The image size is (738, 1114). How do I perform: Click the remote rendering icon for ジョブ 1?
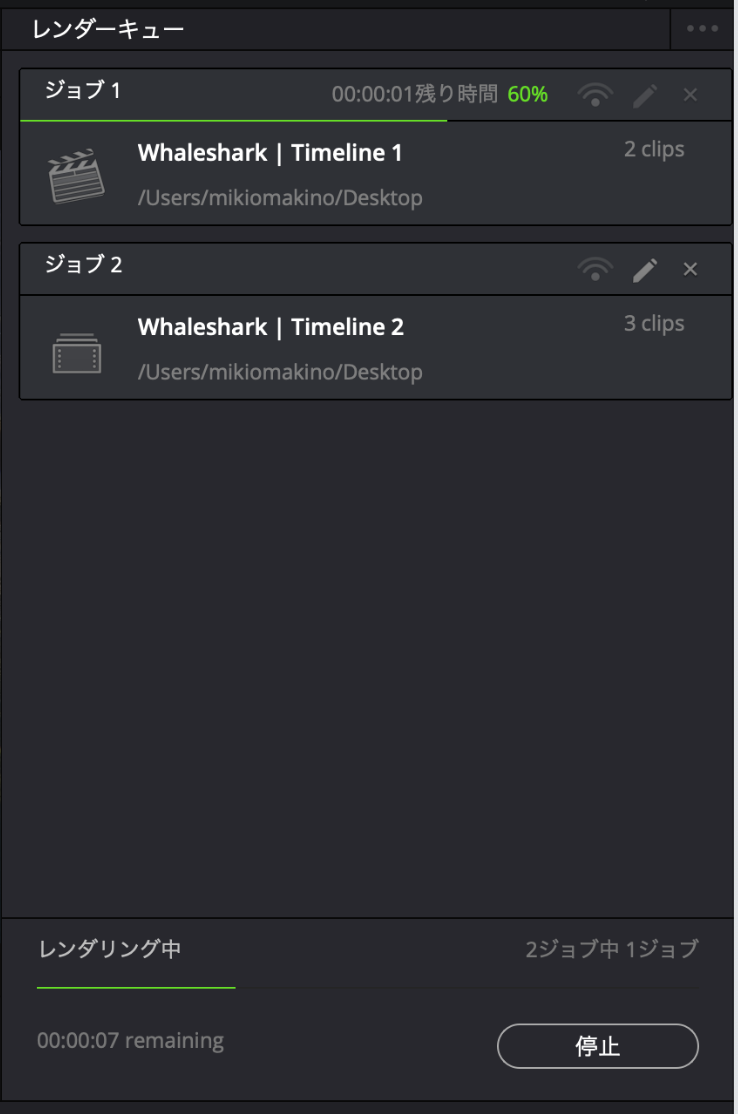595,95
